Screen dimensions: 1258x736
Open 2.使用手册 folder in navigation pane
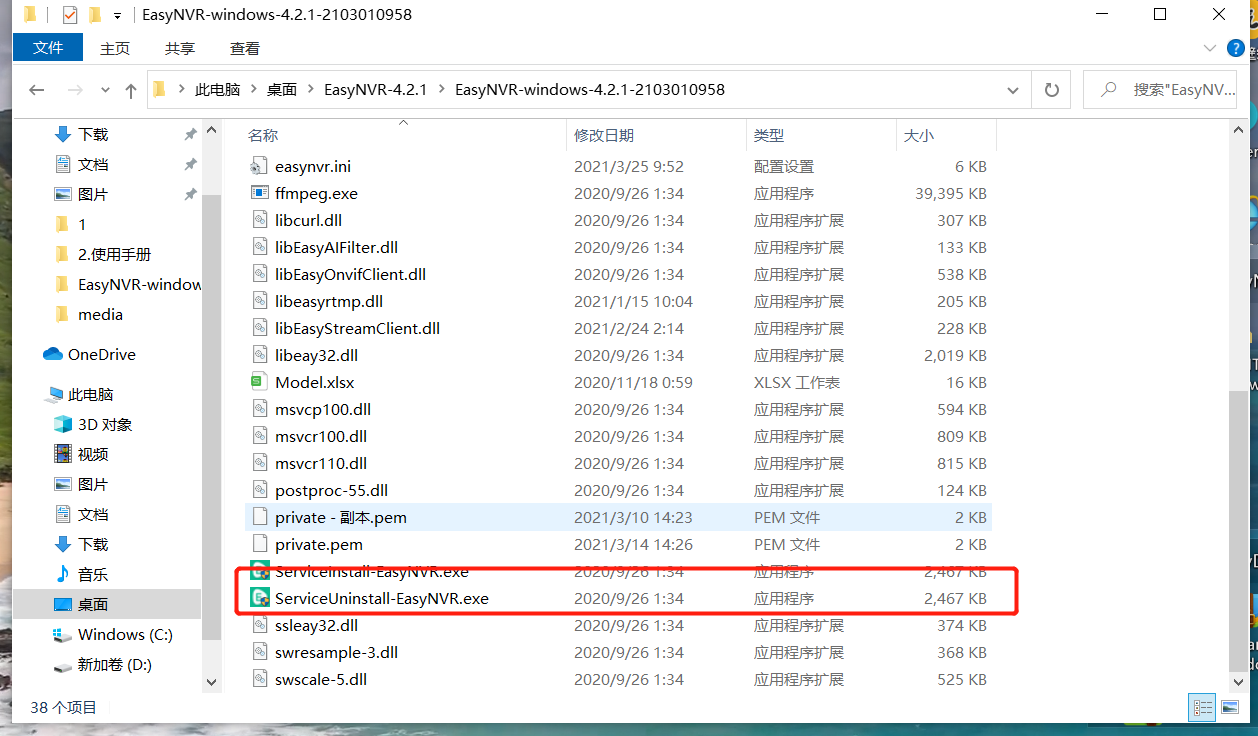[114, 254]
